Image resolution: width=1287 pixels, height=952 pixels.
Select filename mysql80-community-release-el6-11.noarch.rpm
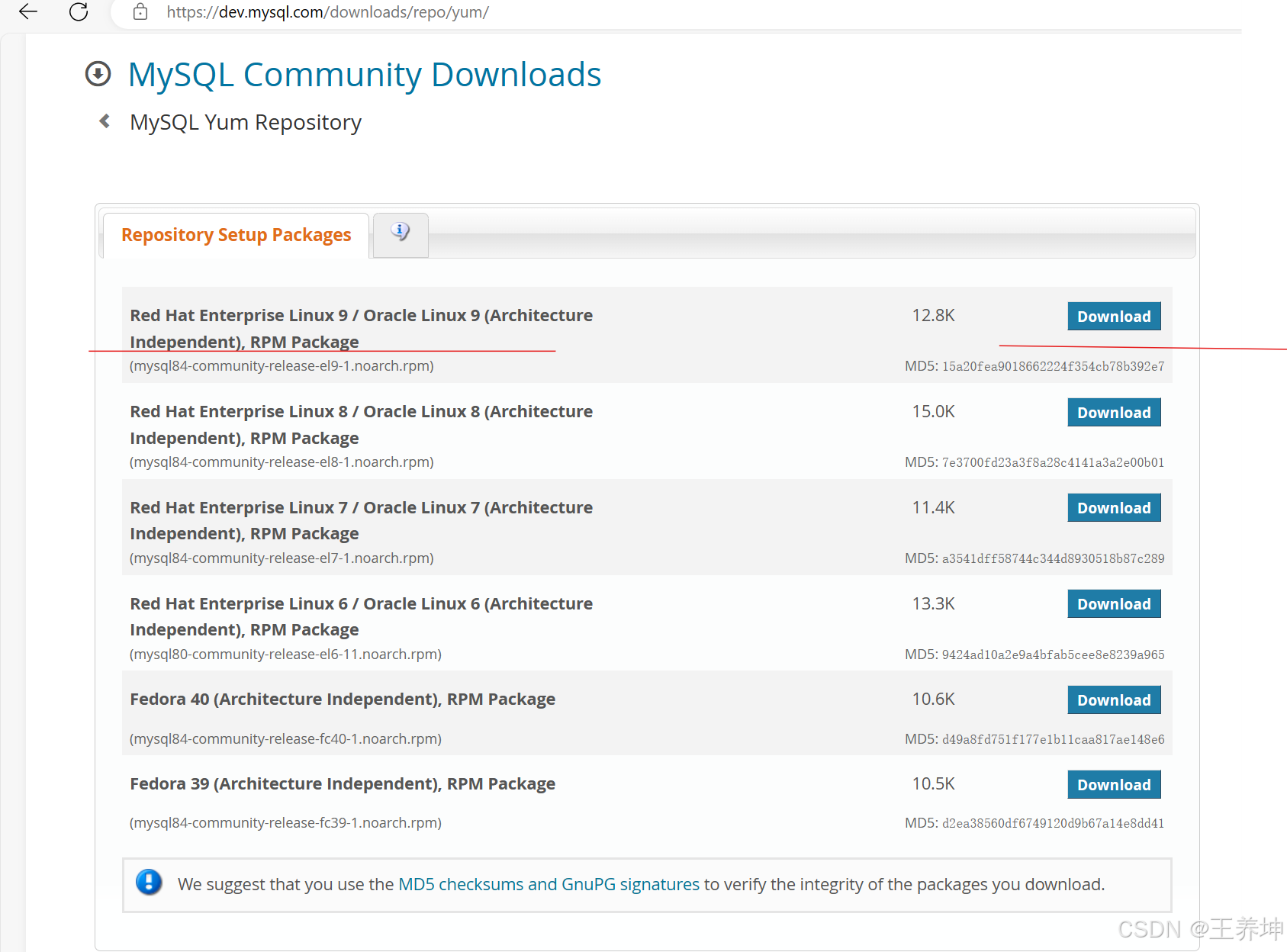point(285,654)
